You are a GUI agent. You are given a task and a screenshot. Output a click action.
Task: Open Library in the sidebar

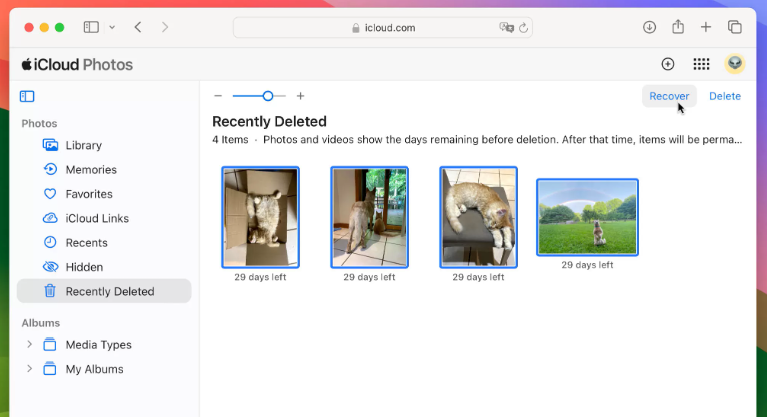pos(83,145)
